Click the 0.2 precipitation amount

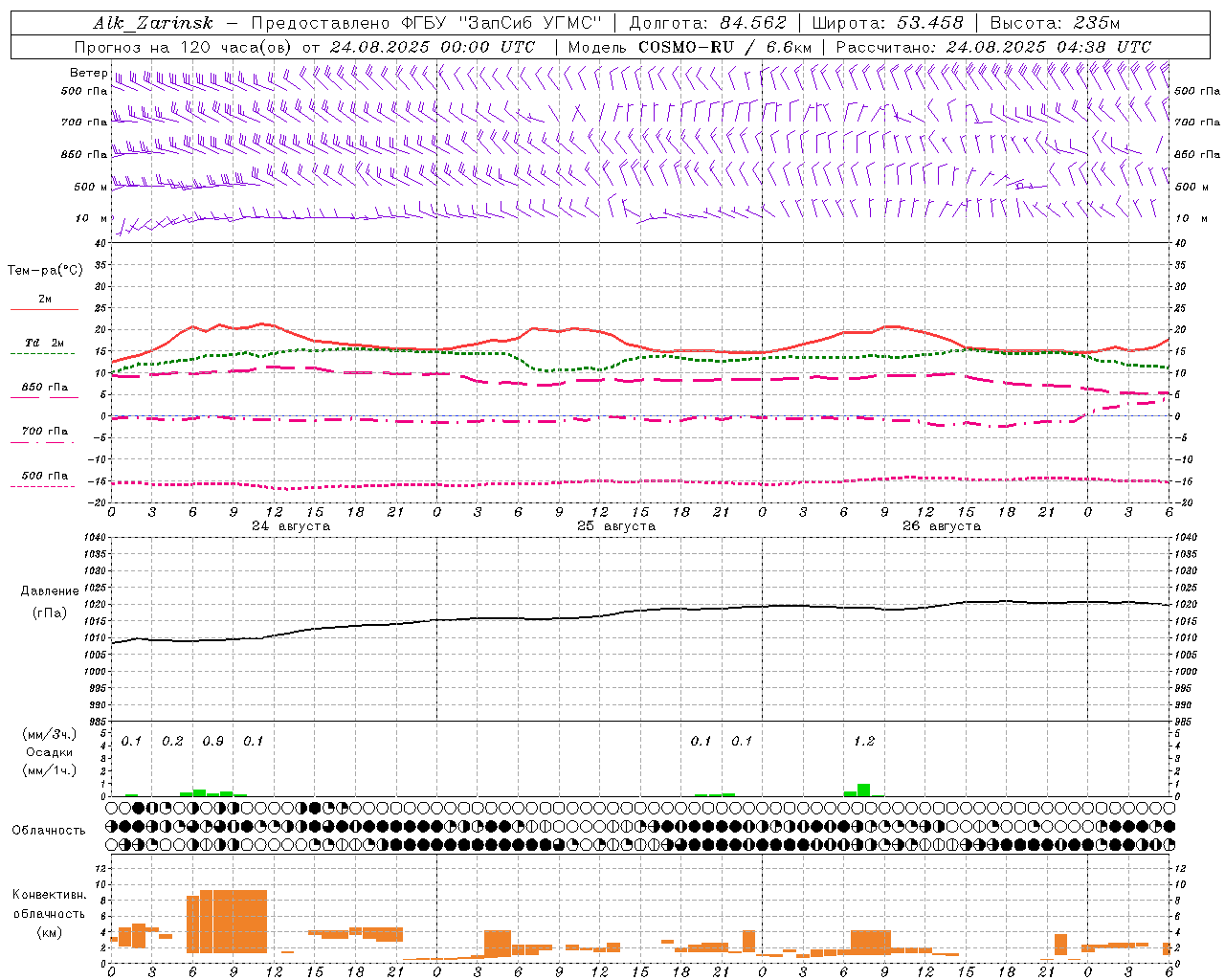(x=172, y=742)
